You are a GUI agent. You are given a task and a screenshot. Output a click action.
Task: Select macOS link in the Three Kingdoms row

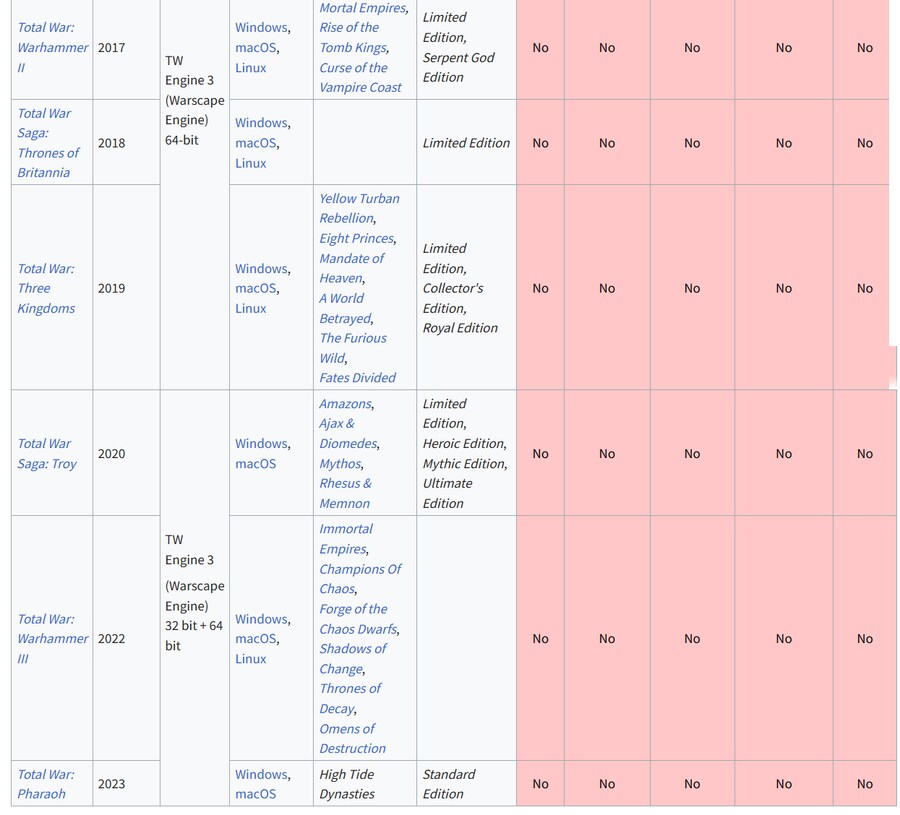(255, 288)
